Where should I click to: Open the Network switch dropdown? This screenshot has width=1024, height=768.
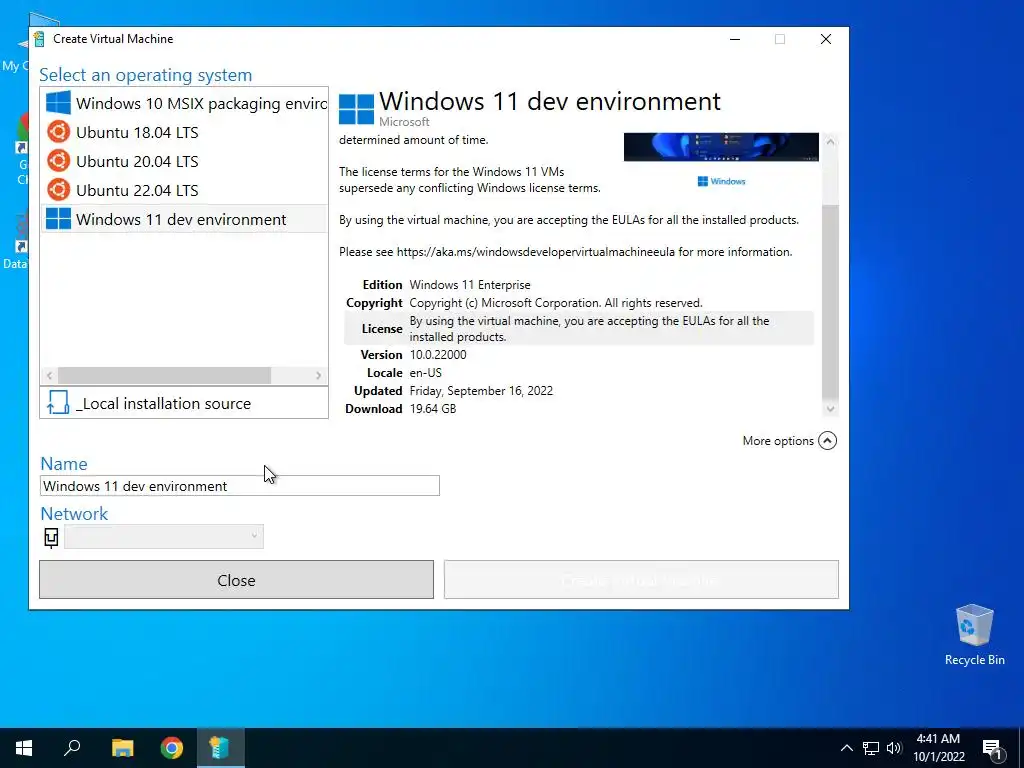pyautogui.click(x=164, y=536)
